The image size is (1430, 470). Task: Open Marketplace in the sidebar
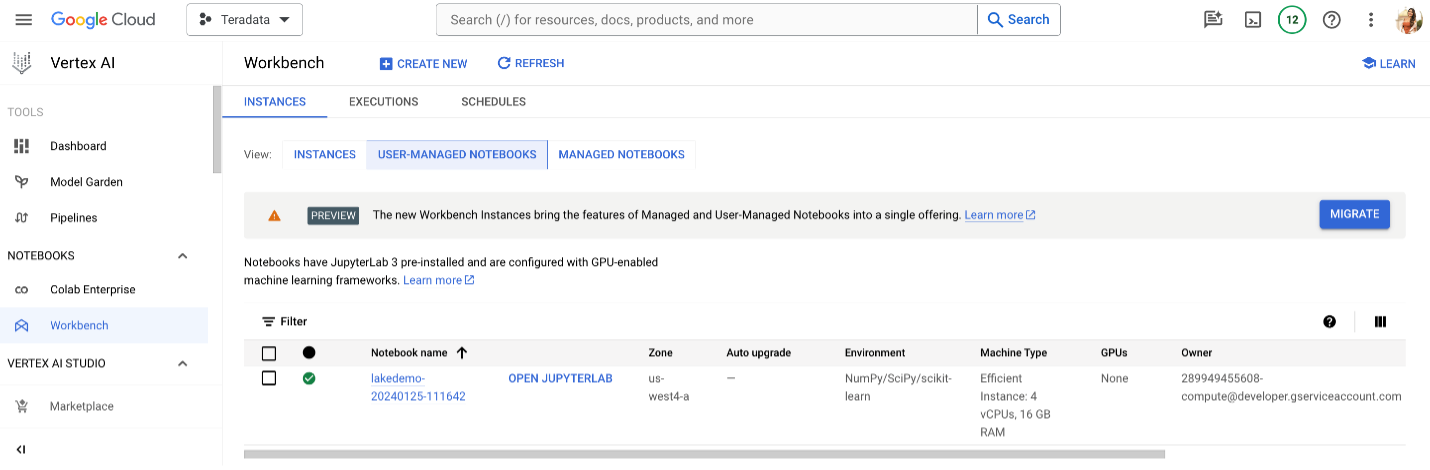(x=82, y=406)
